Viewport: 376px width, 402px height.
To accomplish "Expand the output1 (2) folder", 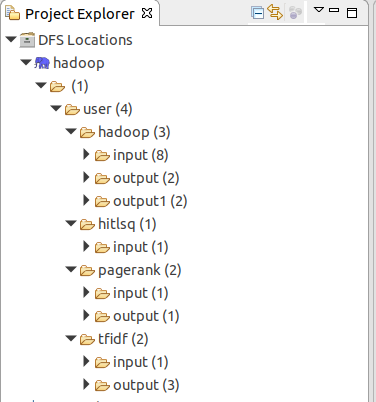I will pyautogui.click(x=86, y=200).
